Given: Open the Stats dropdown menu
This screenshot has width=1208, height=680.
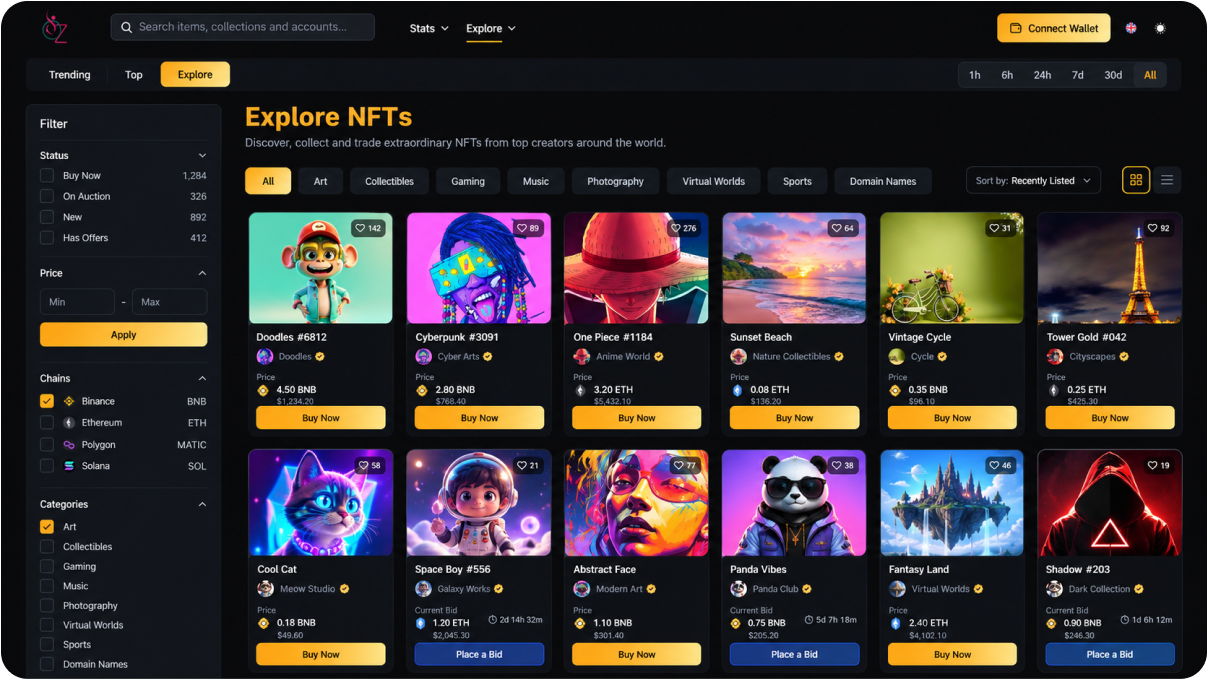Looking at the screenshot, I should point(429,28).
